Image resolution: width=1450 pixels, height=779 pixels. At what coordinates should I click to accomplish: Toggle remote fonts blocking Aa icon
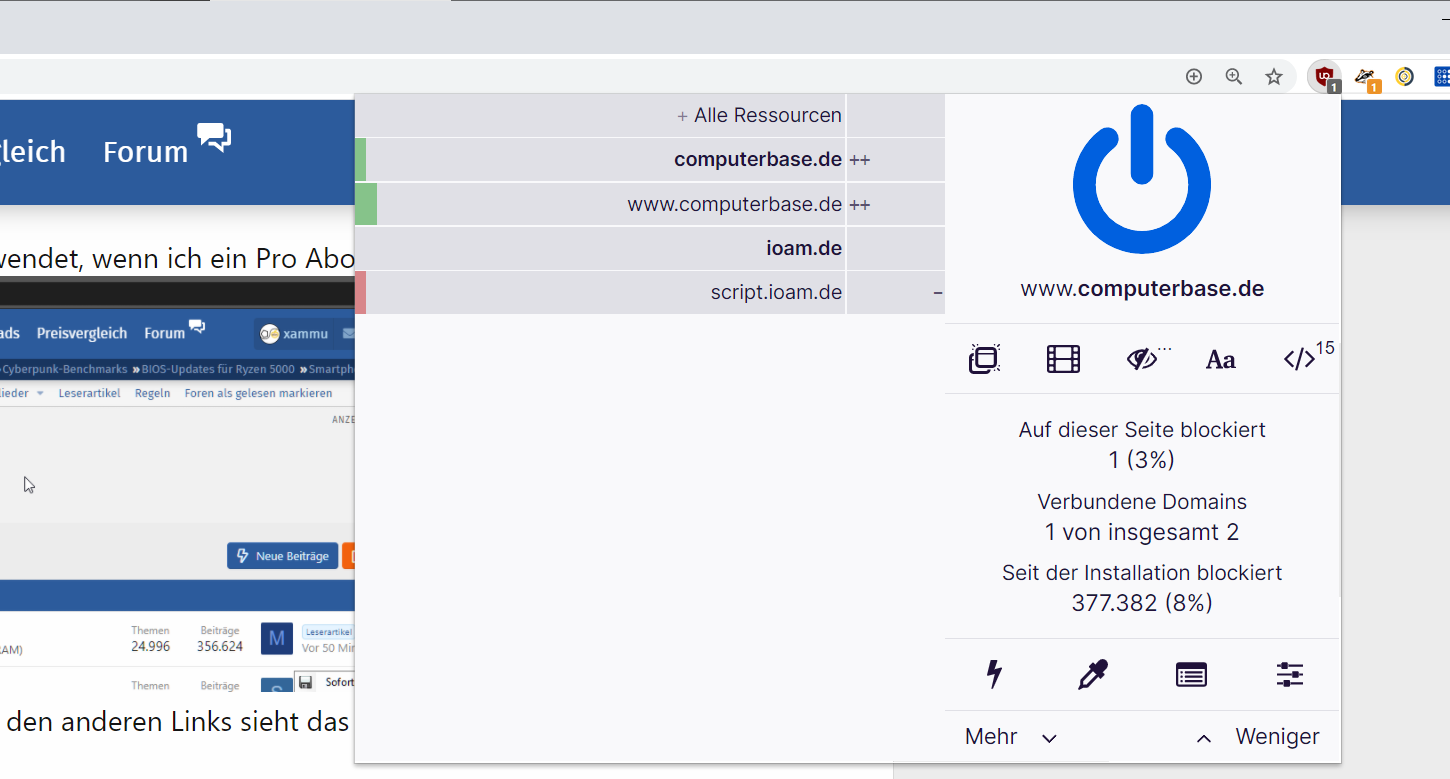click(x=1220, y=360)
